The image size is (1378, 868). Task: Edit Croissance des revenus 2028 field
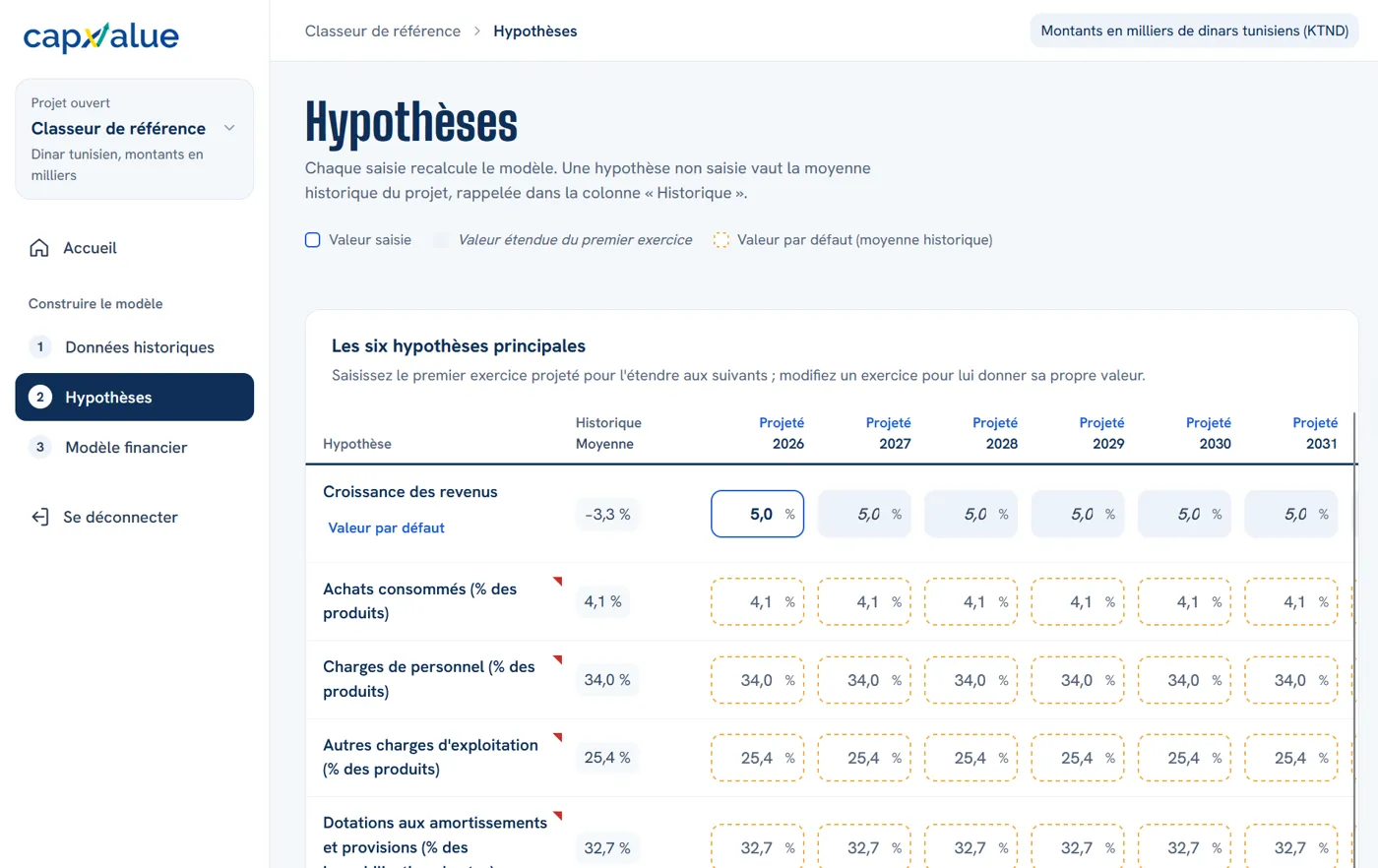coord(971,514)
